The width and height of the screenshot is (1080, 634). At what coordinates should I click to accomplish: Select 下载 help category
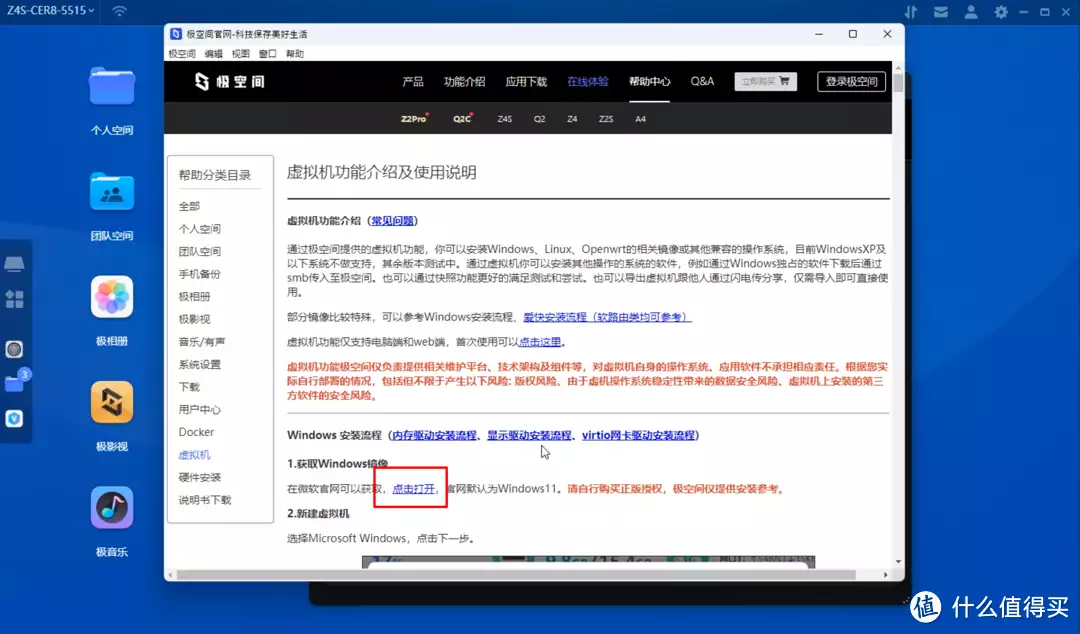pyautogui.click(x=189, y=387)
